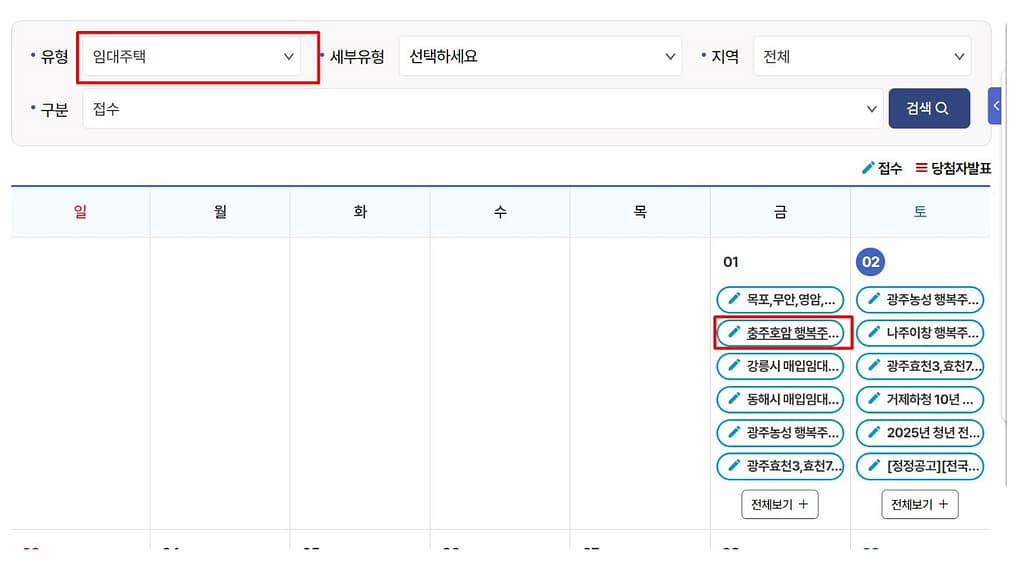Click 전체보기 + under Saturday 02

tap(920, 505)
